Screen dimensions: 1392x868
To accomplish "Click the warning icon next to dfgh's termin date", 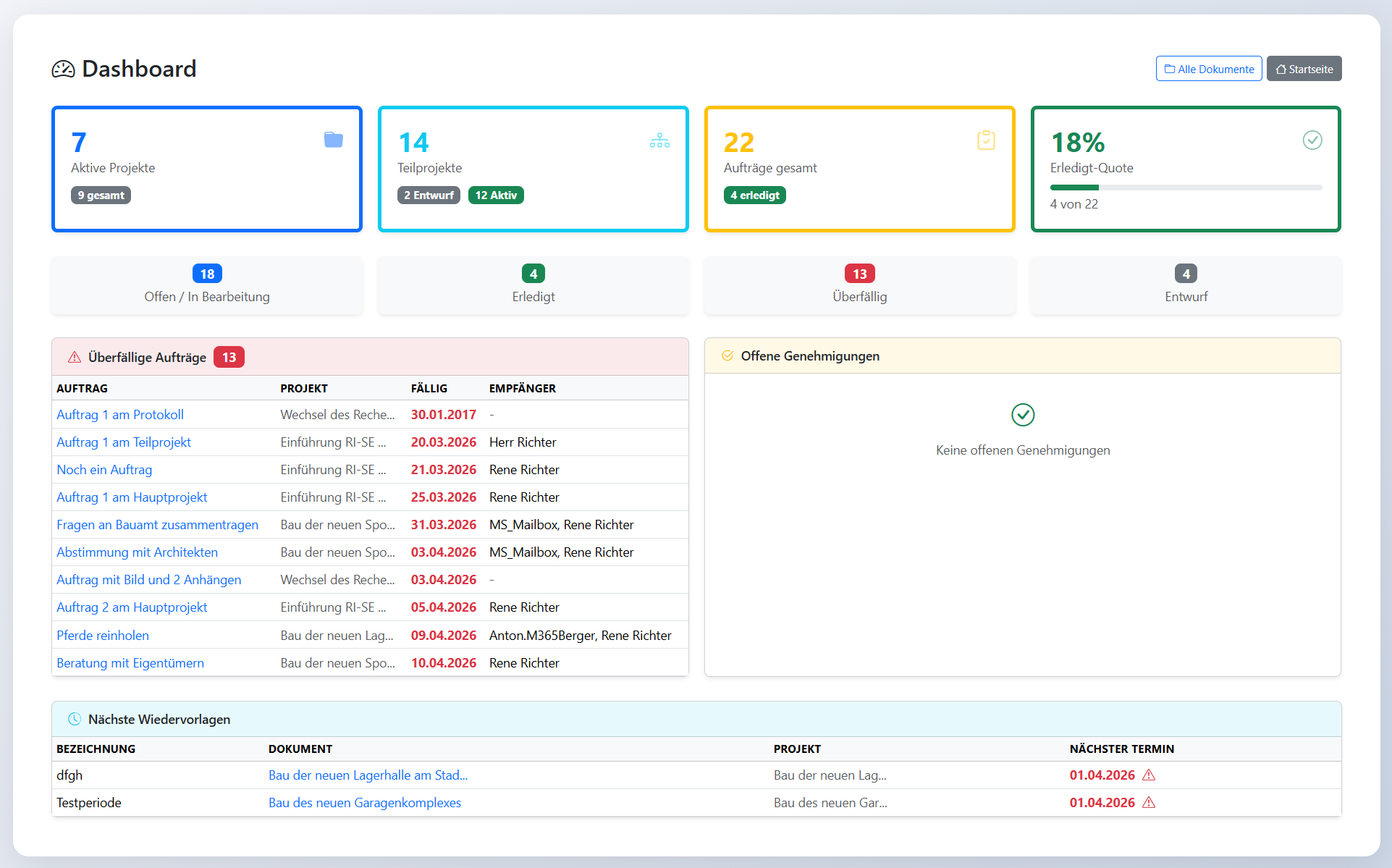I will point(1149,775).
